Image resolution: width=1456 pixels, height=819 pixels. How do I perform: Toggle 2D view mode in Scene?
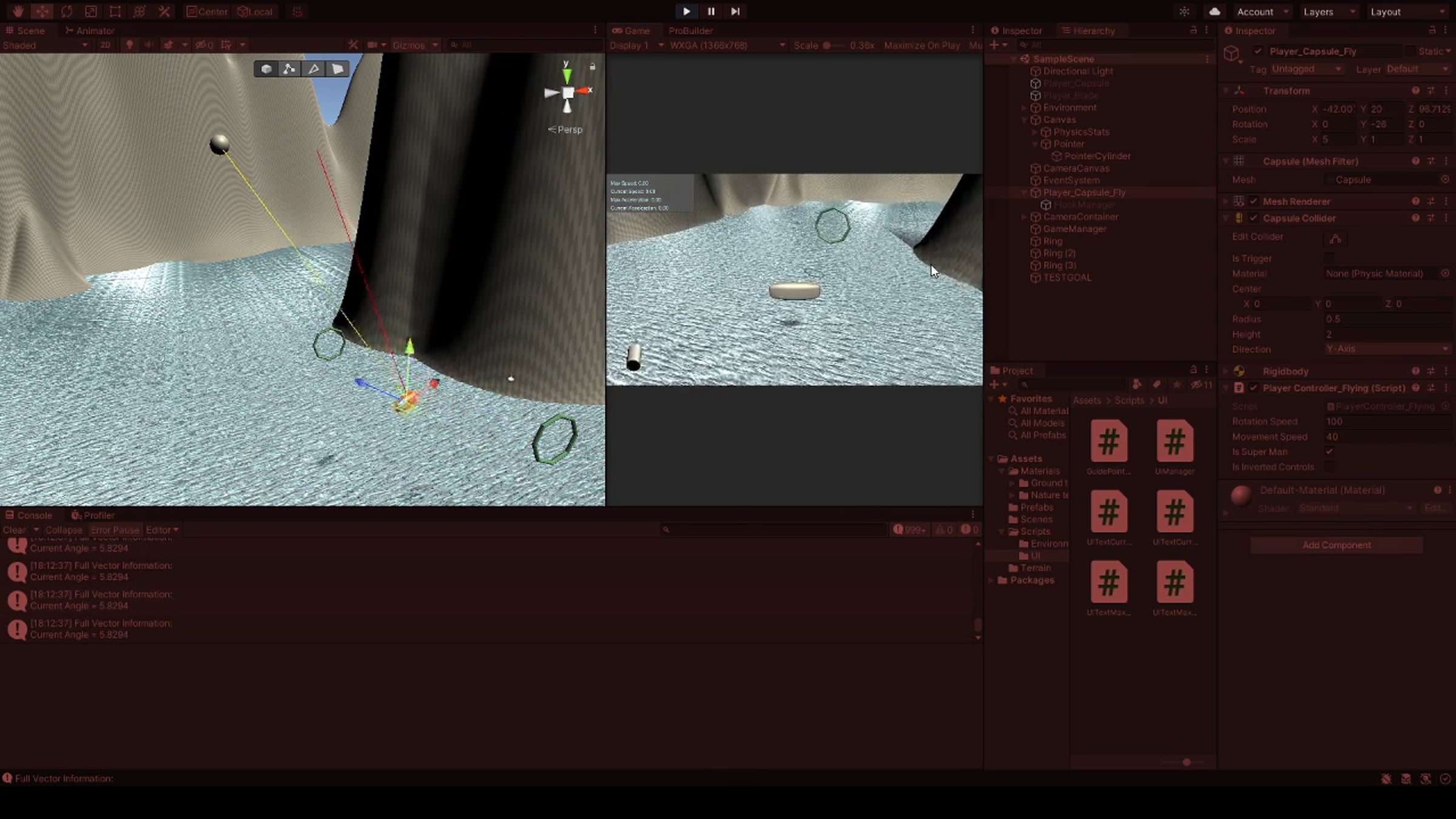(x=105, y=45)
